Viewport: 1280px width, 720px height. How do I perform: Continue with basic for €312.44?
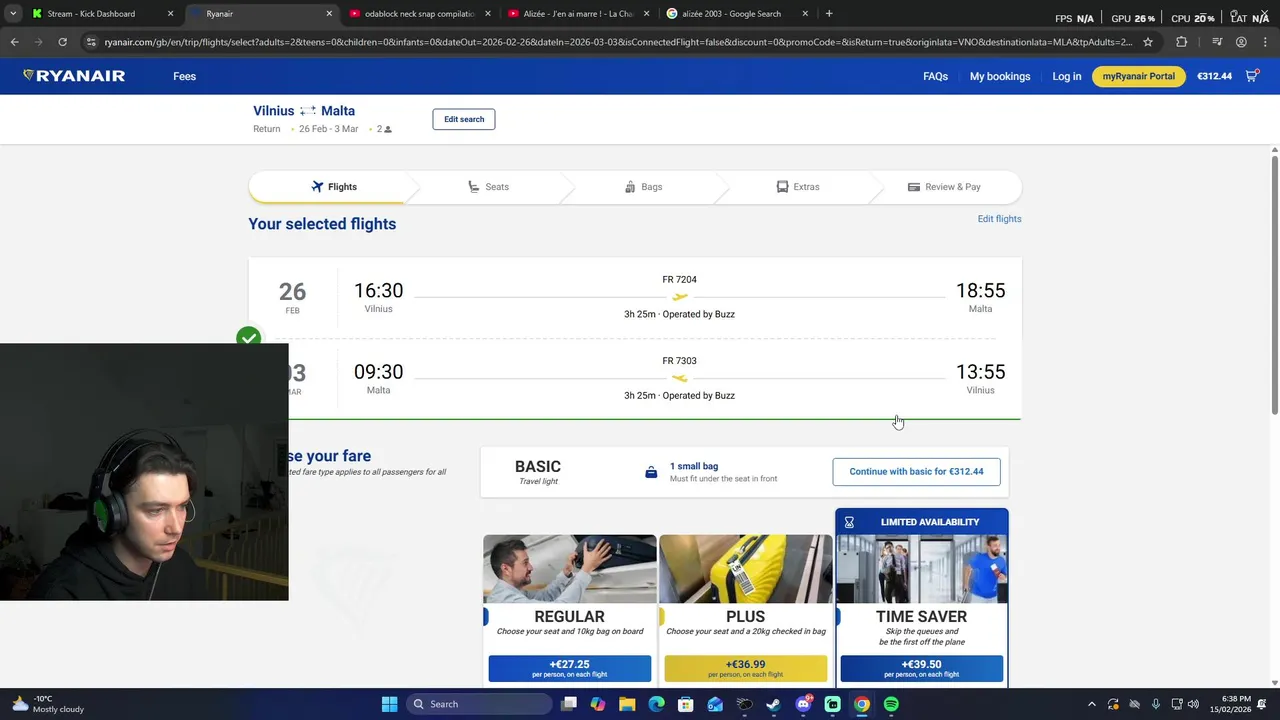coord(916,471)
